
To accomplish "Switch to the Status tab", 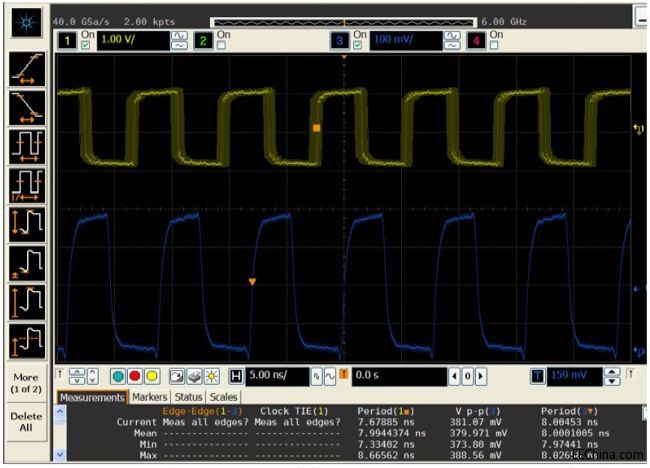I will [x=188, y=397].
